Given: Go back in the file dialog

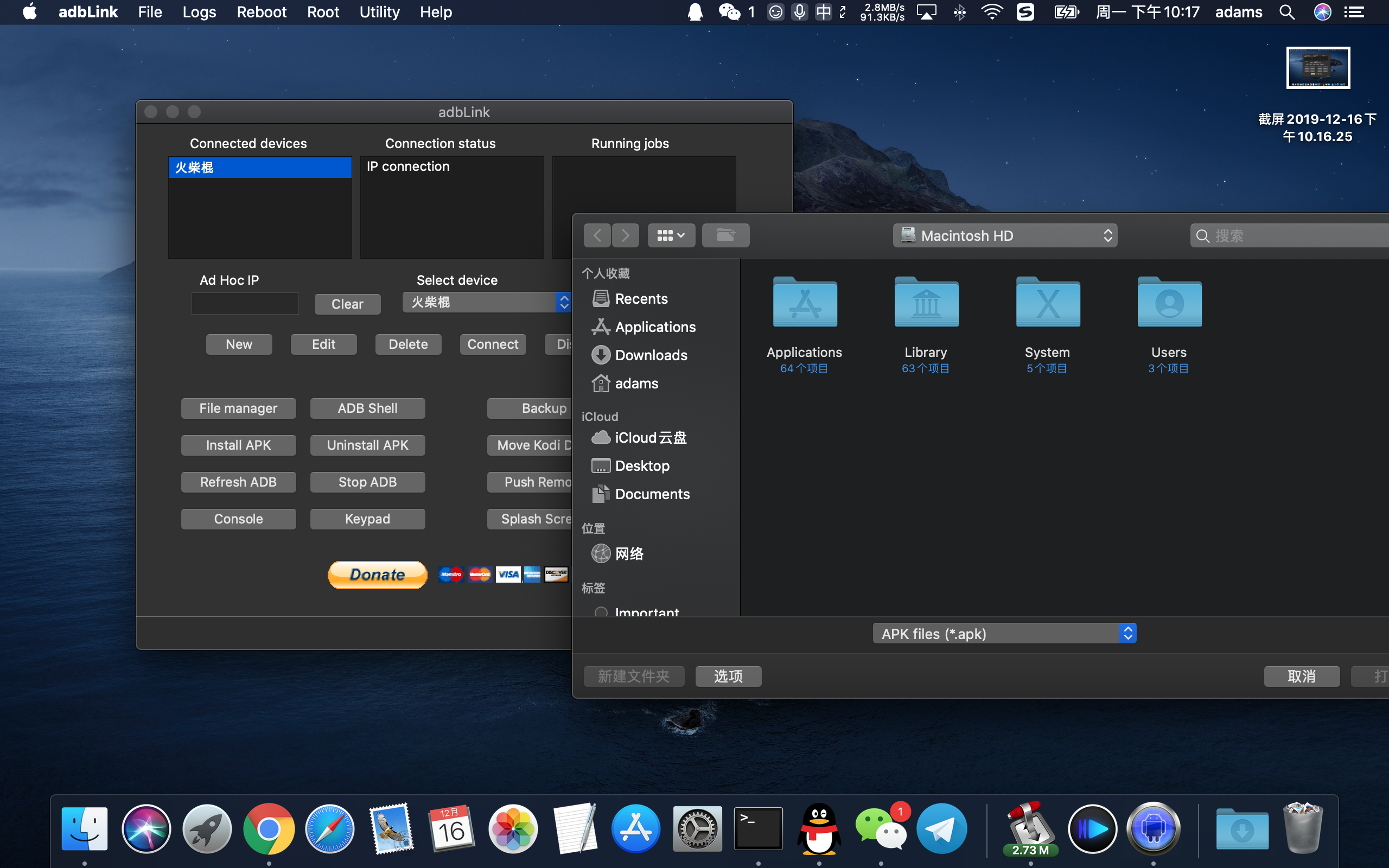Looking at the screenshot, I should pos(597,235).
